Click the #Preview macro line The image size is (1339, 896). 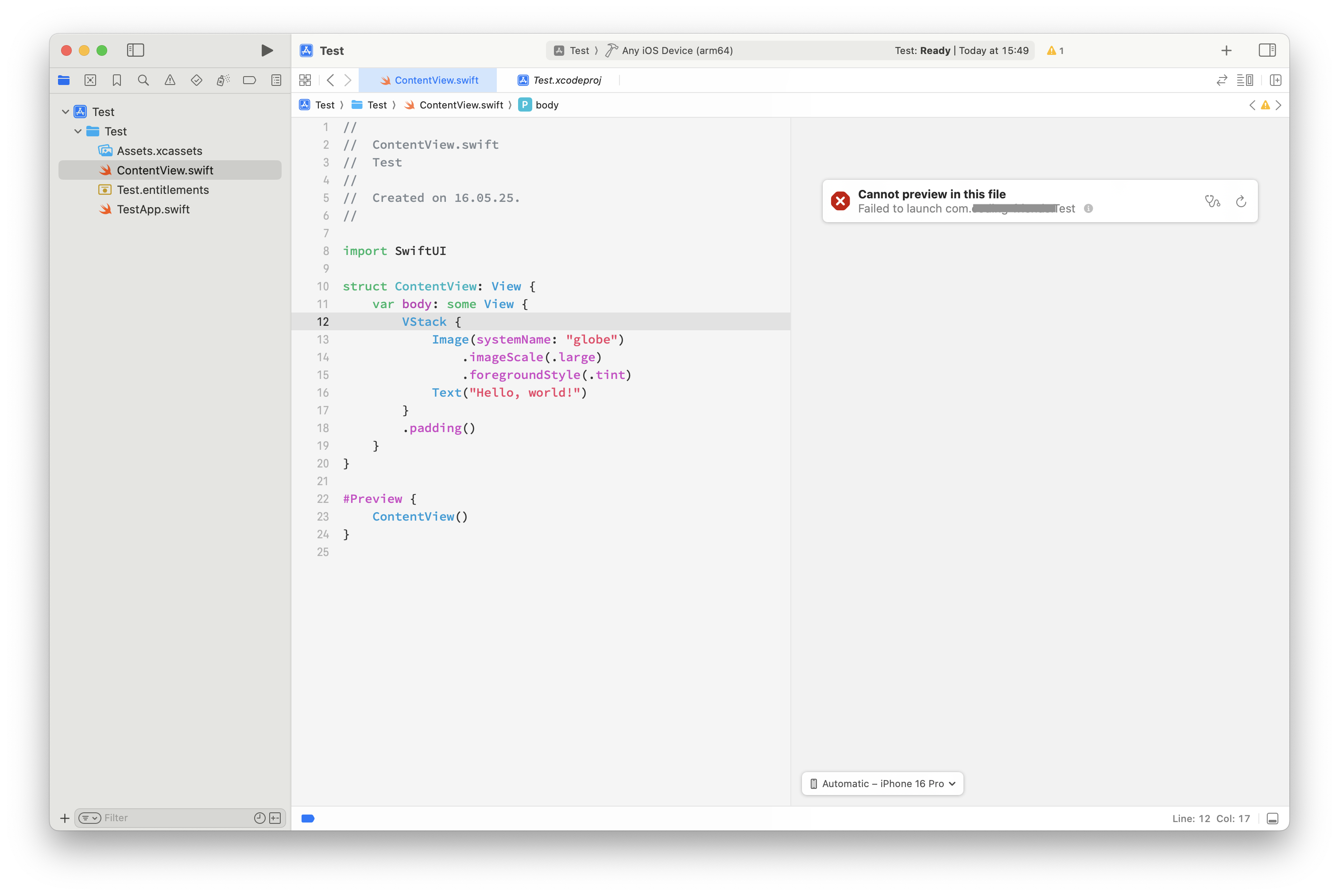coord(379,498)
